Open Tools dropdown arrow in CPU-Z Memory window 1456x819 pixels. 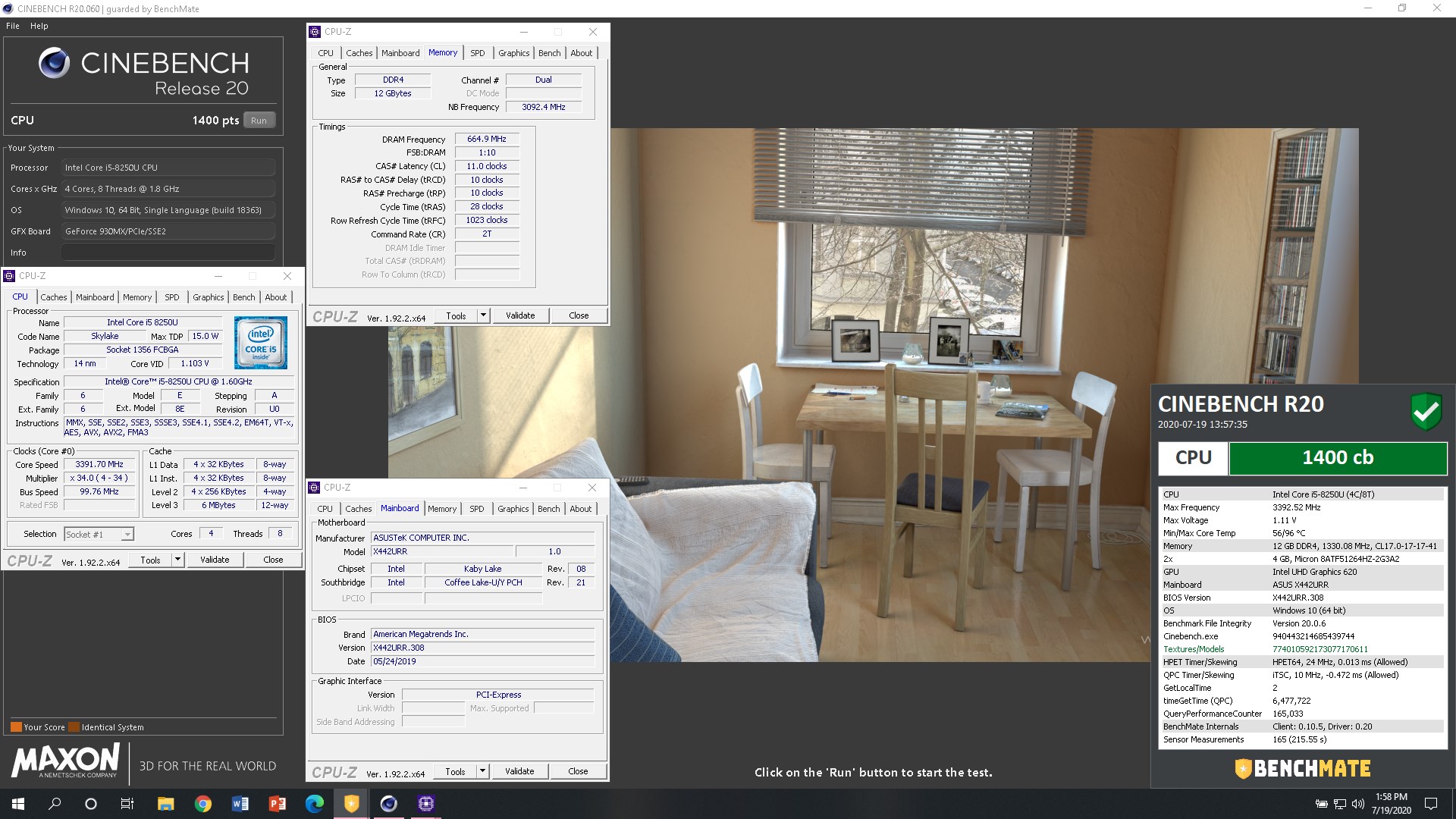tap(483, 315)
